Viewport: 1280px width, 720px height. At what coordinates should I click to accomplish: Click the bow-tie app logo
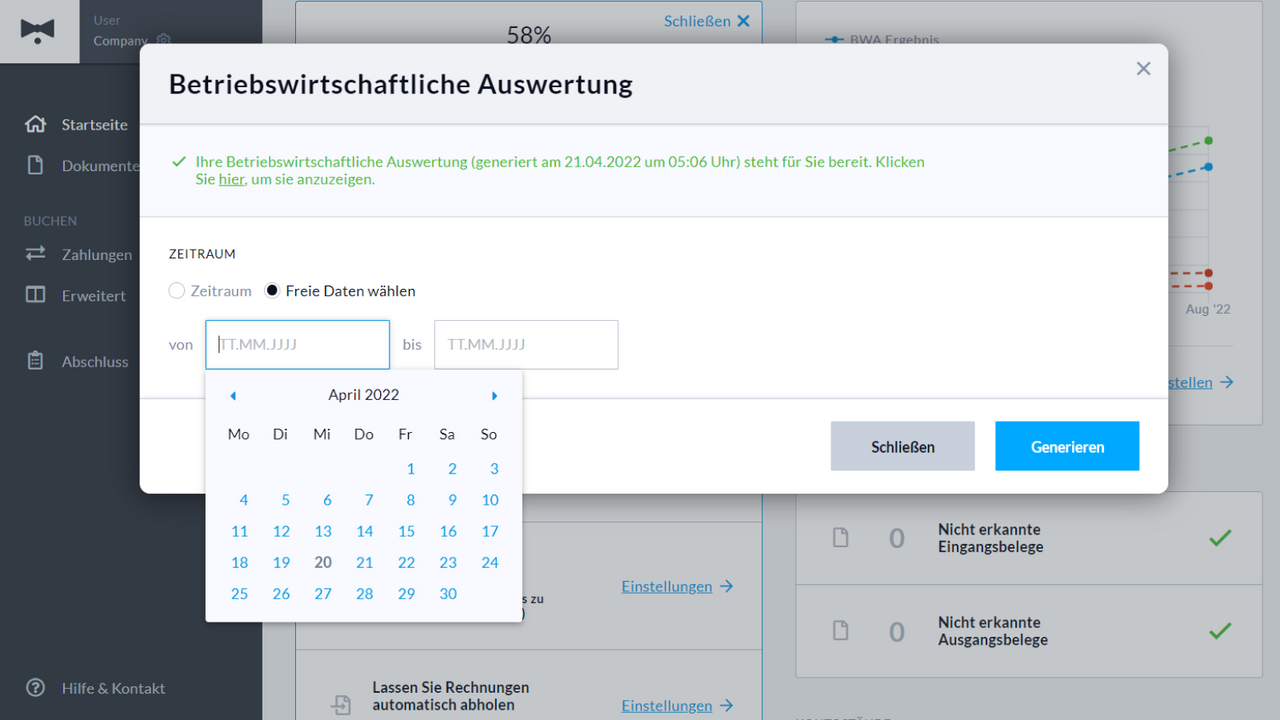(37, 30)
